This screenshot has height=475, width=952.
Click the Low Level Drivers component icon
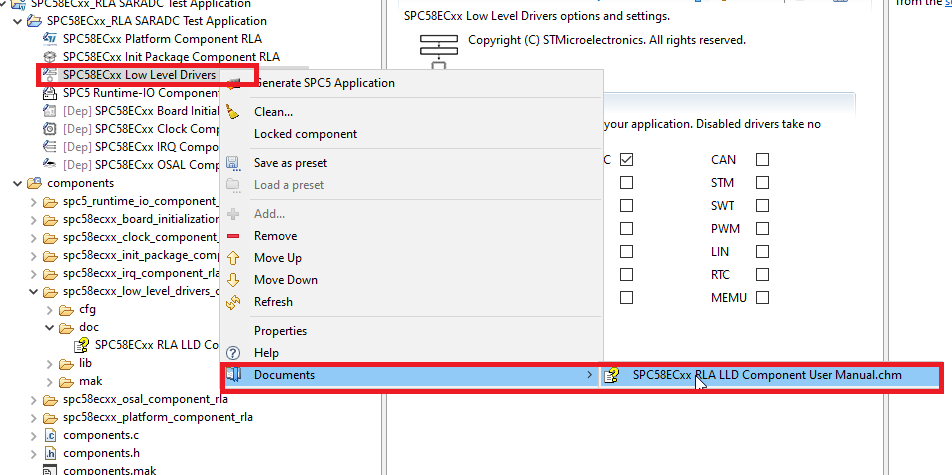coord(50,75)
